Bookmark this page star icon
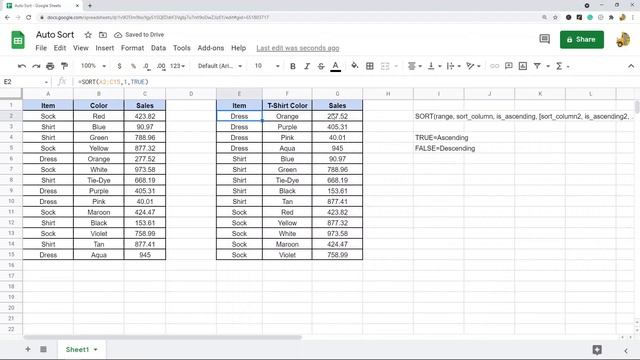 click(555, 18)
